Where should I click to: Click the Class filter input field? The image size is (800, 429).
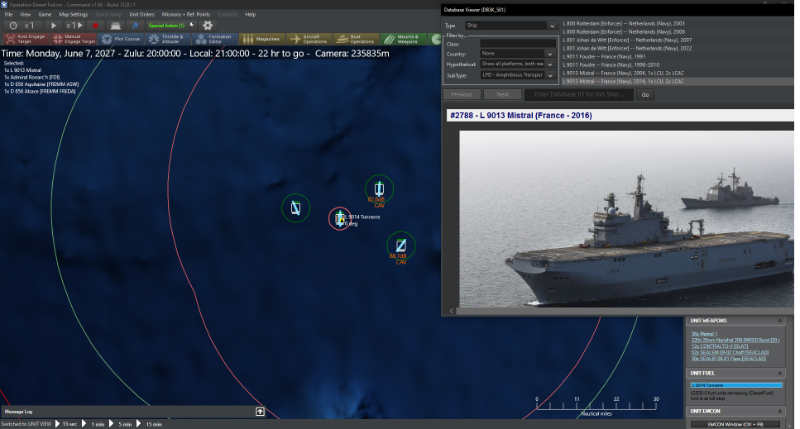click(x=517, y=43)
